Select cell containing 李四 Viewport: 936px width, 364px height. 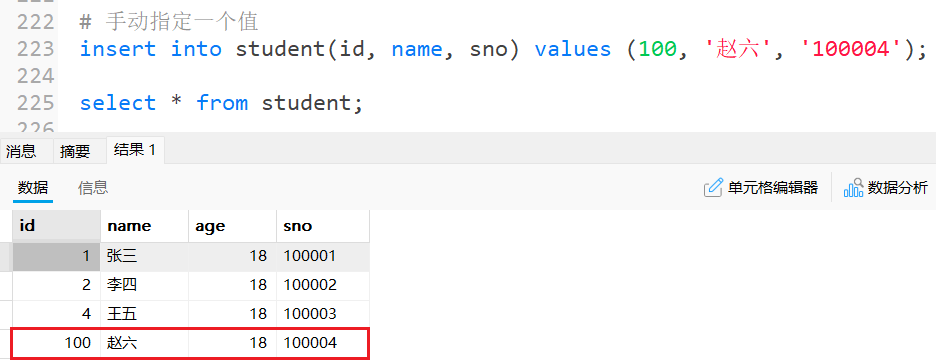(144, 285)
